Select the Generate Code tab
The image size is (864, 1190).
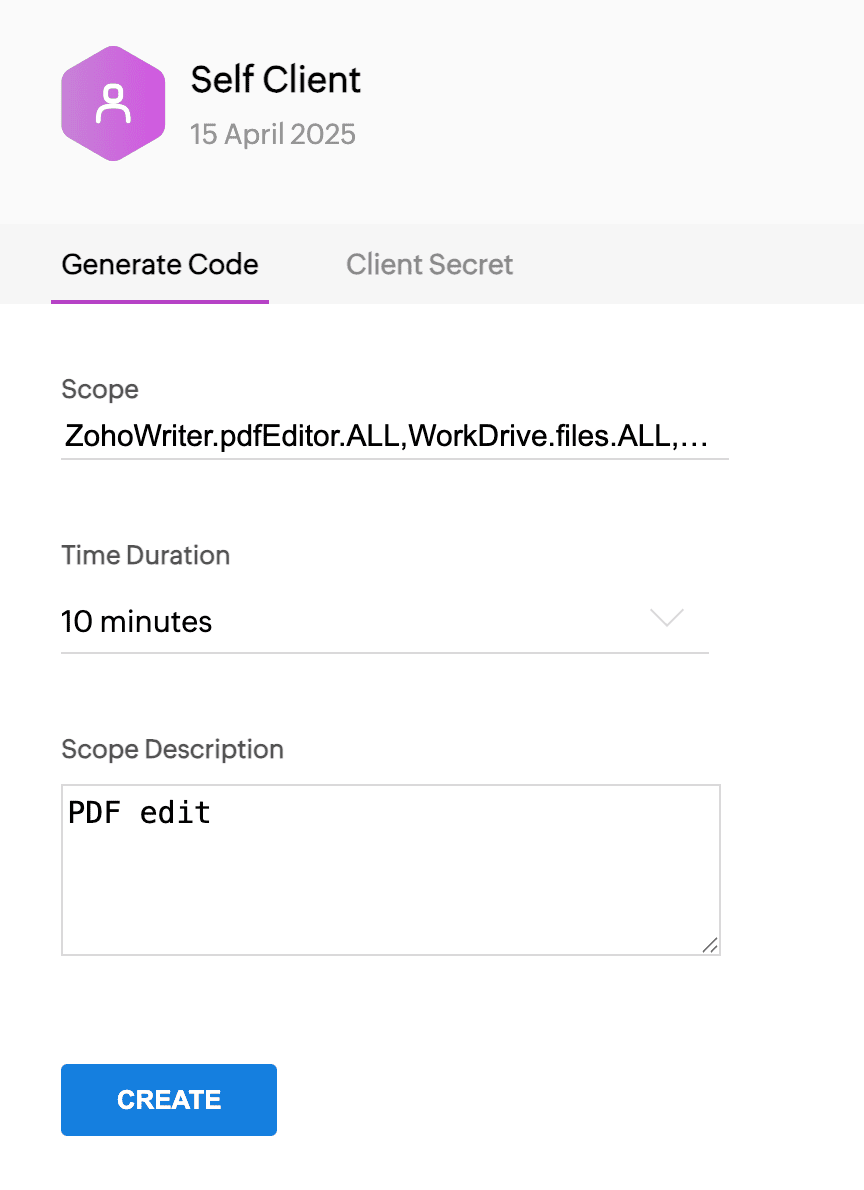point(160,265)
